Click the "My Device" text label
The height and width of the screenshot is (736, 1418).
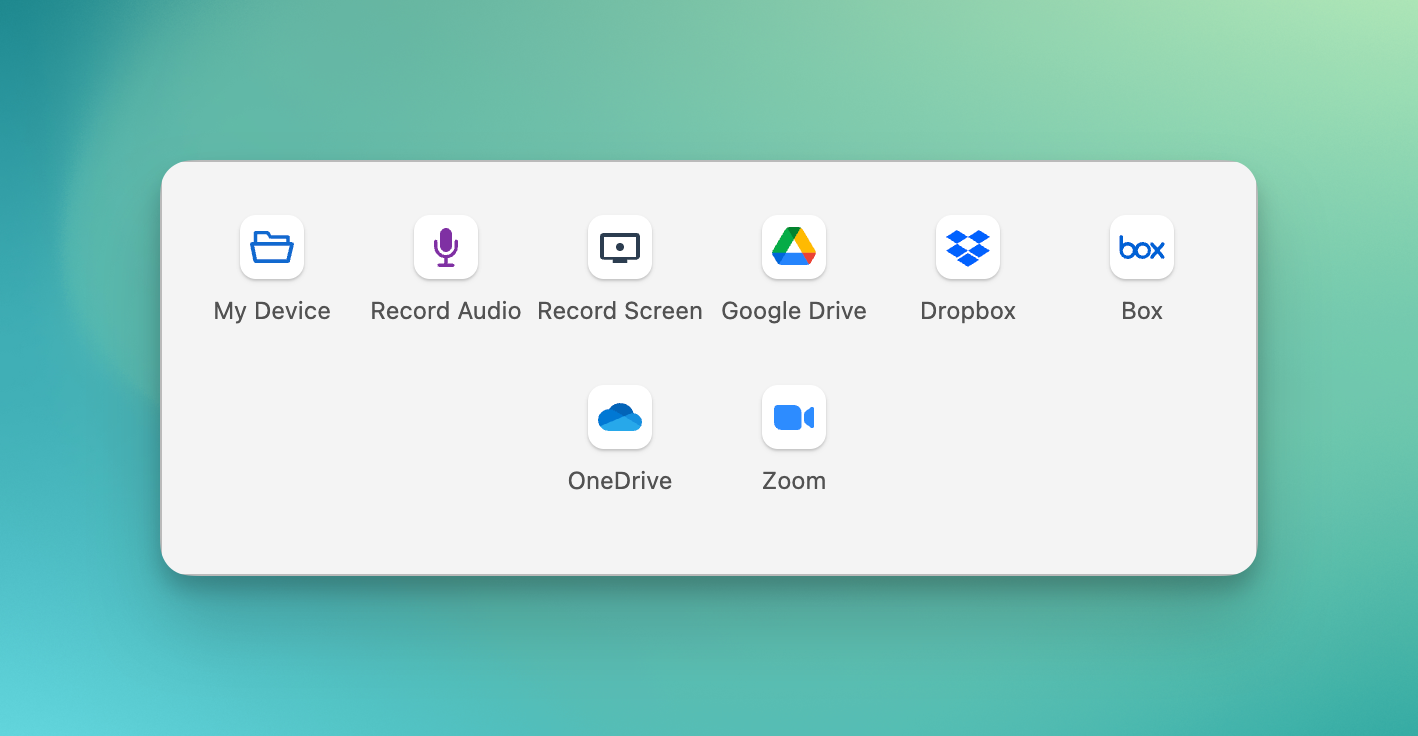pyautogui.click(x=272, y=311)
